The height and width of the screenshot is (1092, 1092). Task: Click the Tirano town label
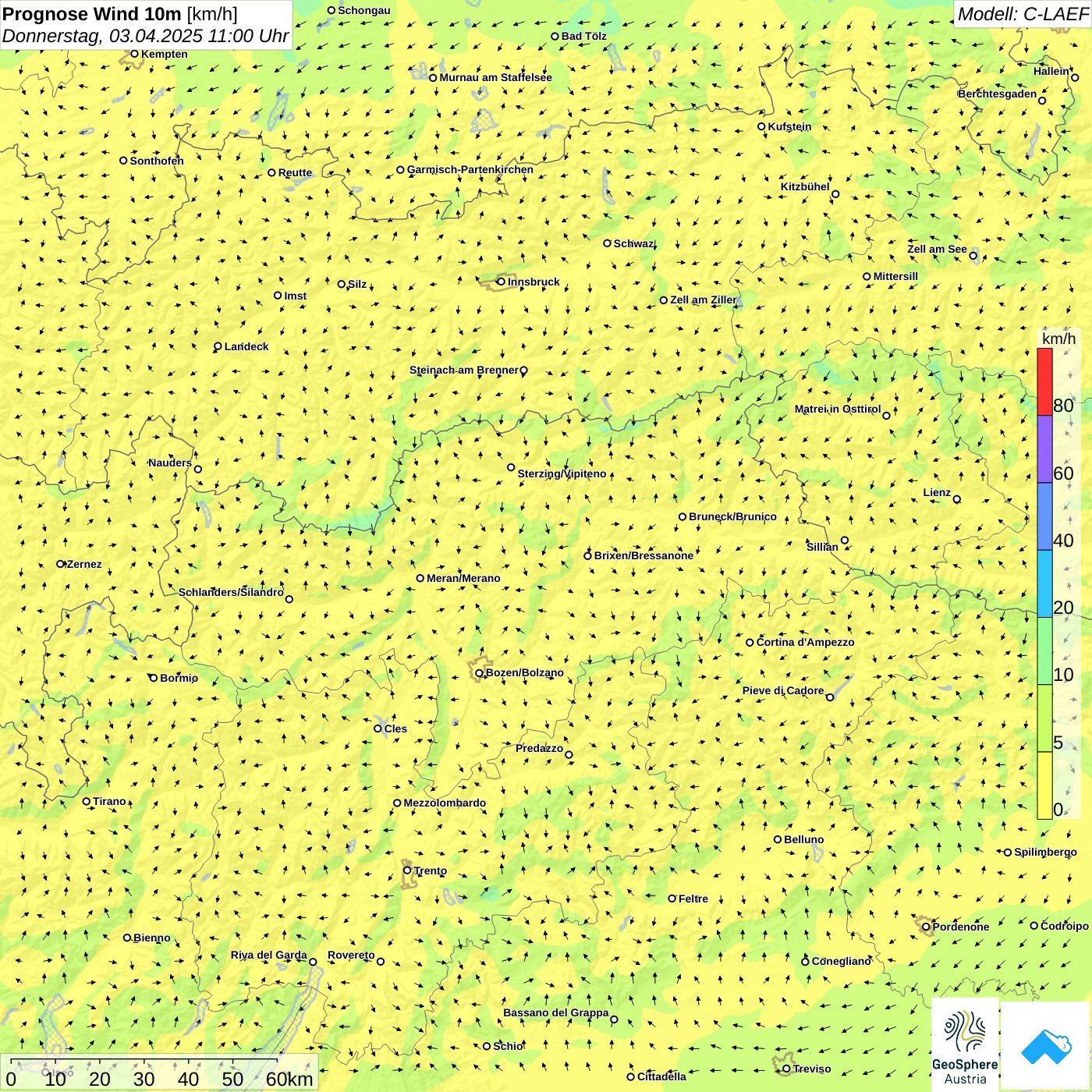pyautogui.click(x=109, y=801)
